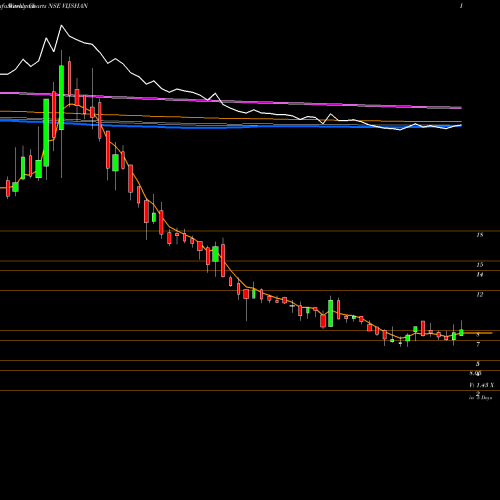Screen dimensions: 500x500
Task: Click the volume readout ending 1.43 X
Action: (x=481, y=385)
